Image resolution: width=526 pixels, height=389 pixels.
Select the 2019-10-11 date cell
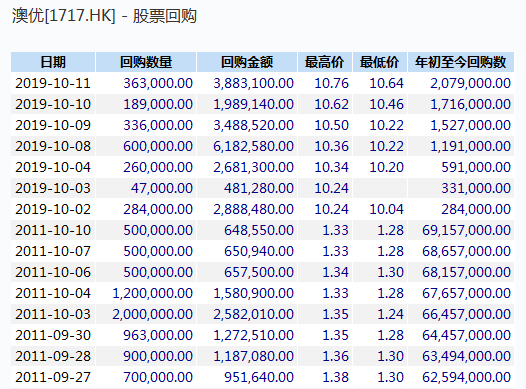coord(53,83)
